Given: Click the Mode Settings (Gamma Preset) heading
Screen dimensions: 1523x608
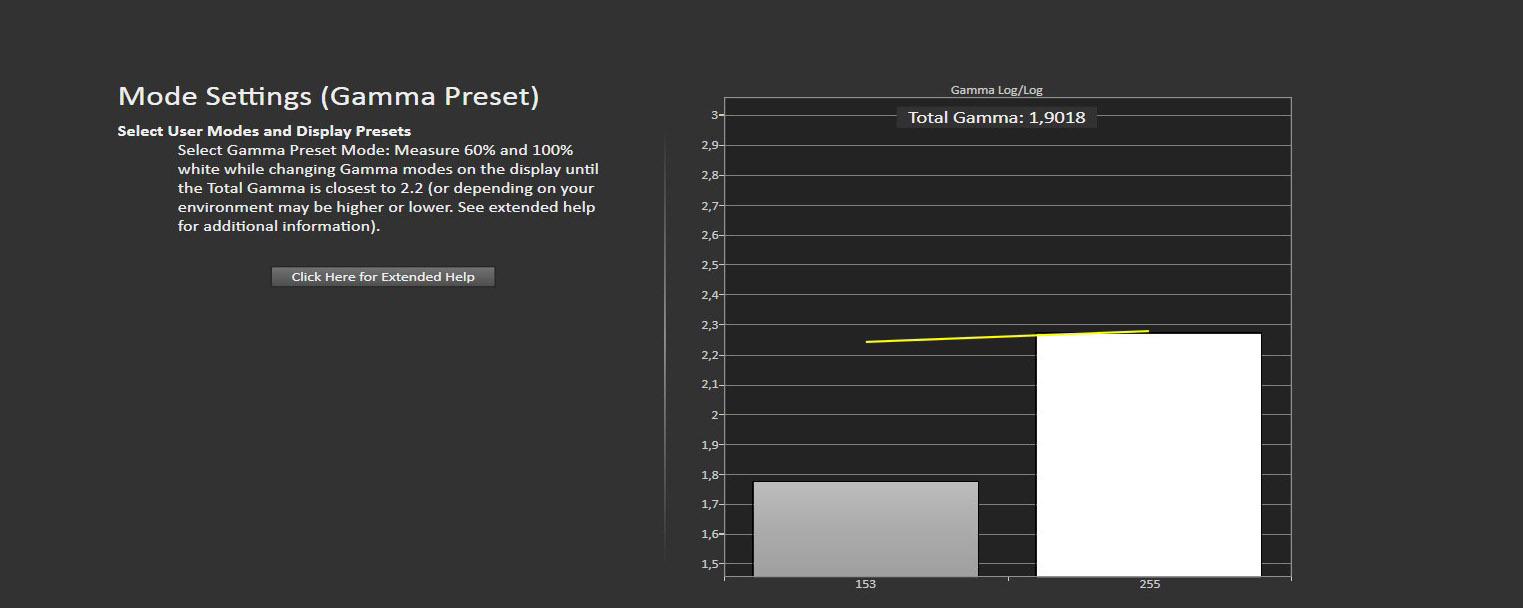Looking at the screenshot, I should tap(328, 97).
